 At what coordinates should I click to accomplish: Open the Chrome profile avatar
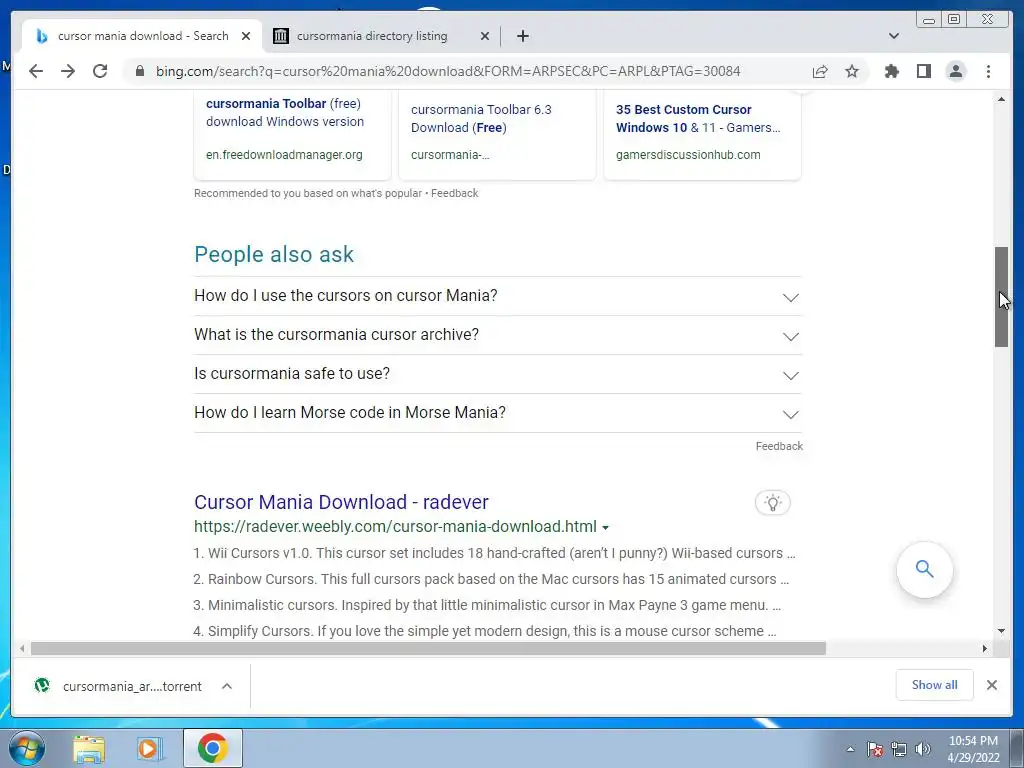pos(955,71)
